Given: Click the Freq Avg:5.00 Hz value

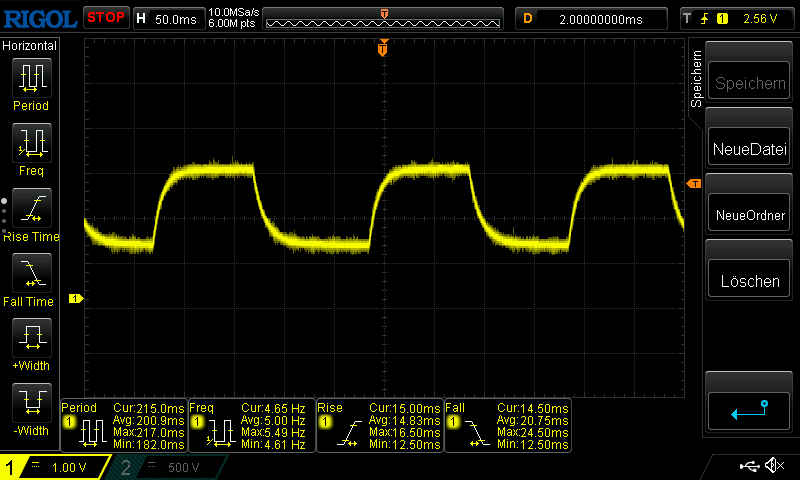Looking at the screenshot, I should [273, 420].
